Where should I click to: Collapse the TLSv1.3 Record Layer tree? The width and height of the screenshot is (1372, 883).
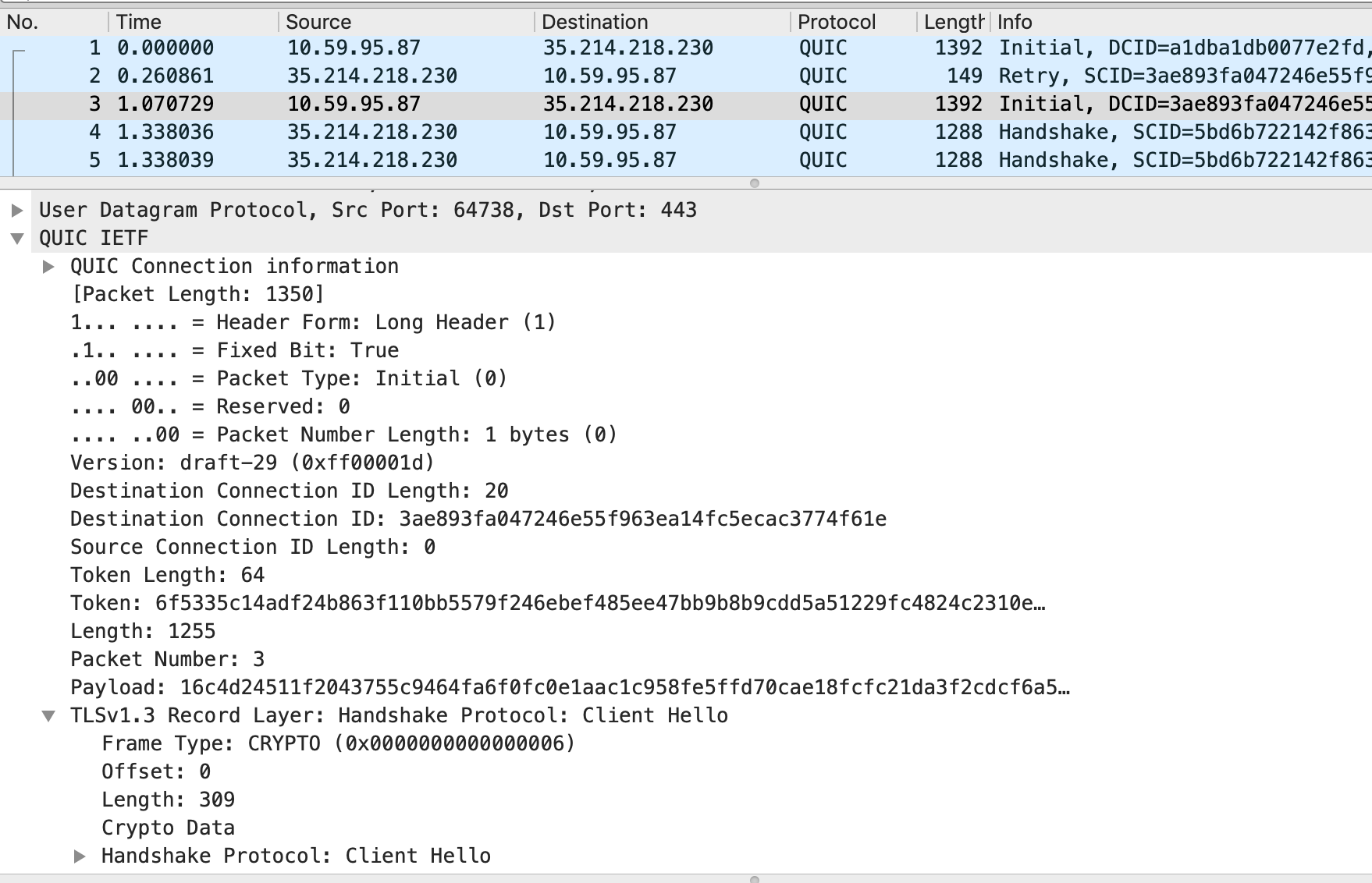pos(48,716)
